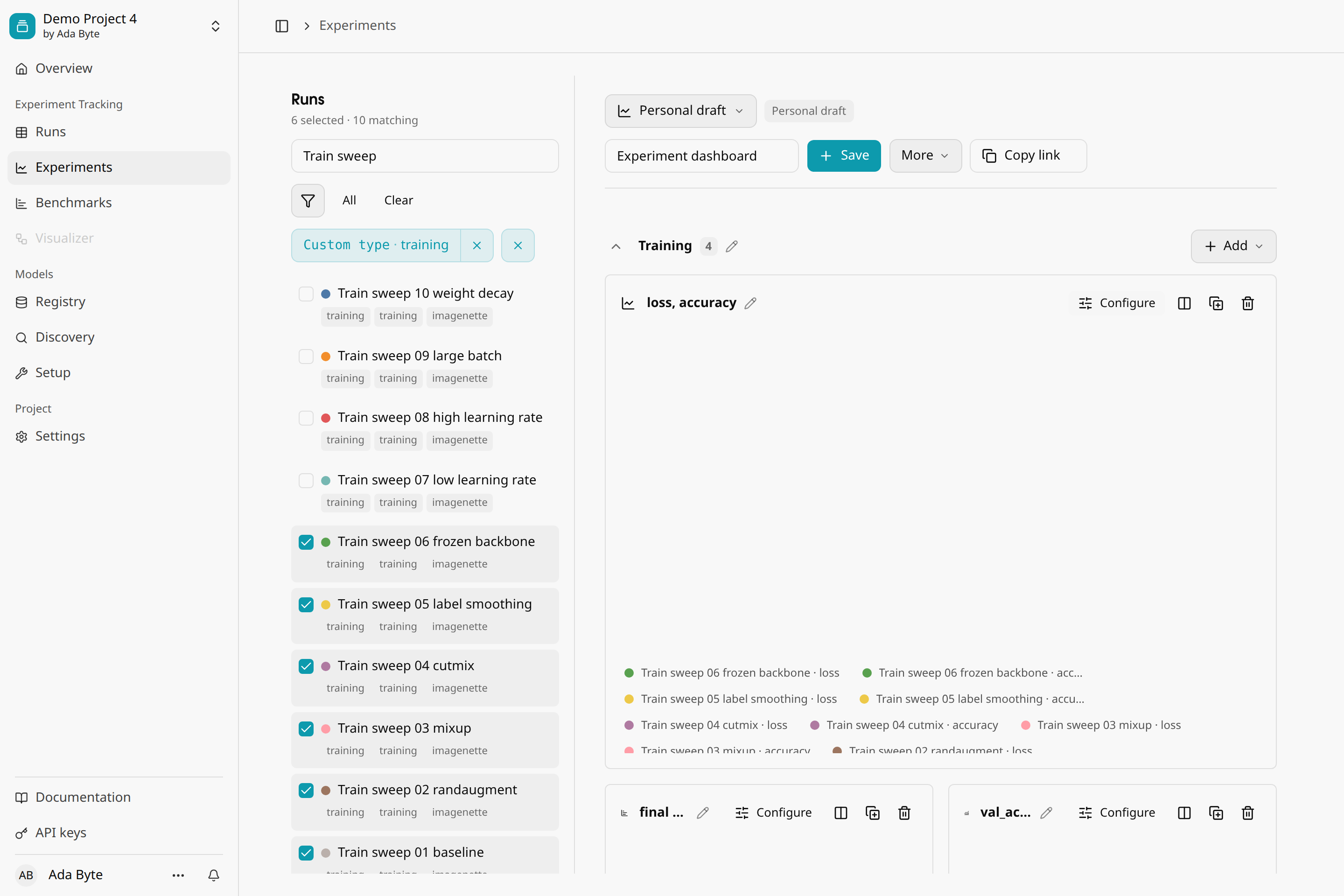
Task: Edit the Experiment dashboard name field
Action: [x=702, y=156]
